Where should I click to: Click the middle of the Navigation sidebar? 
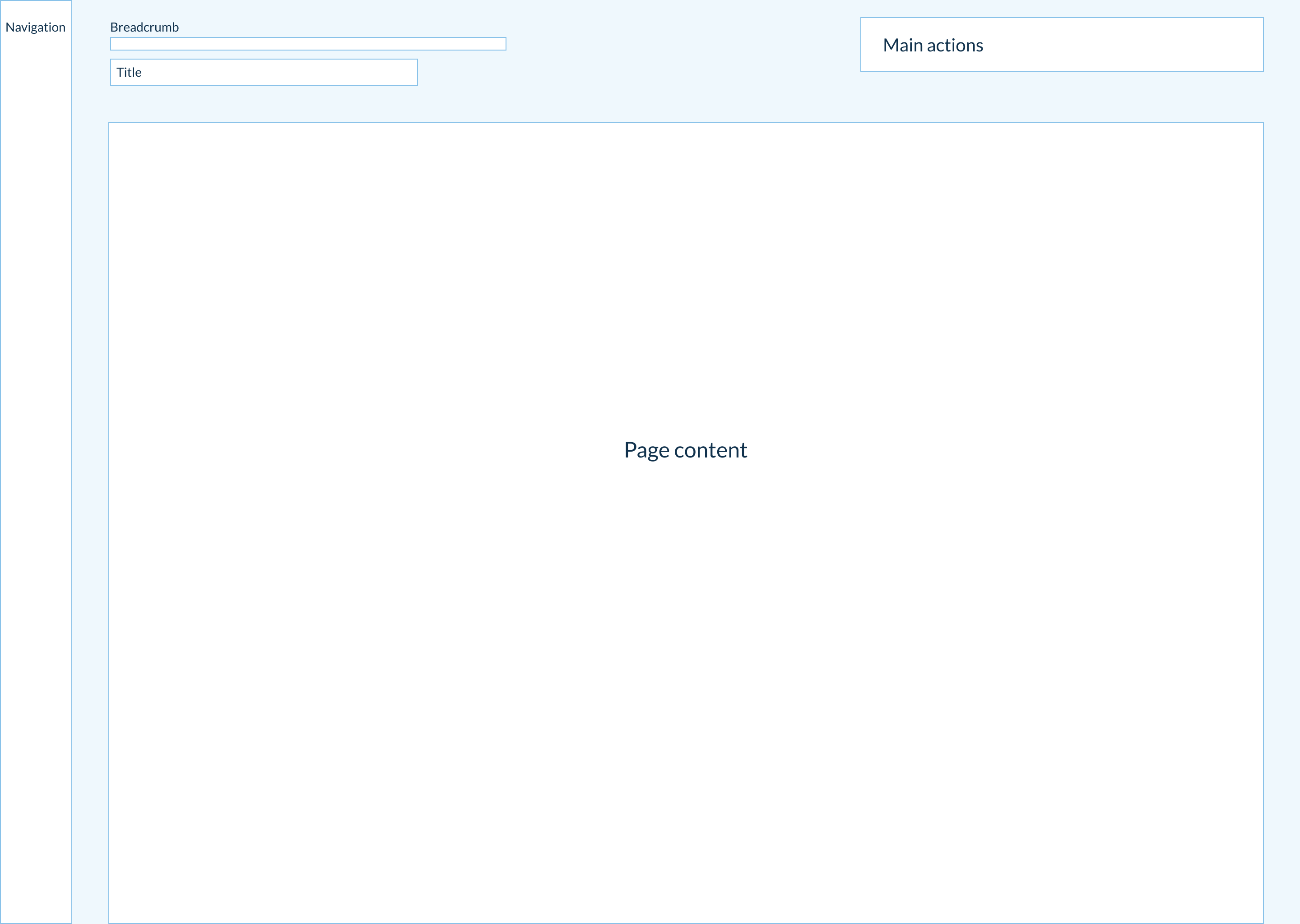[x=36, y=462]
